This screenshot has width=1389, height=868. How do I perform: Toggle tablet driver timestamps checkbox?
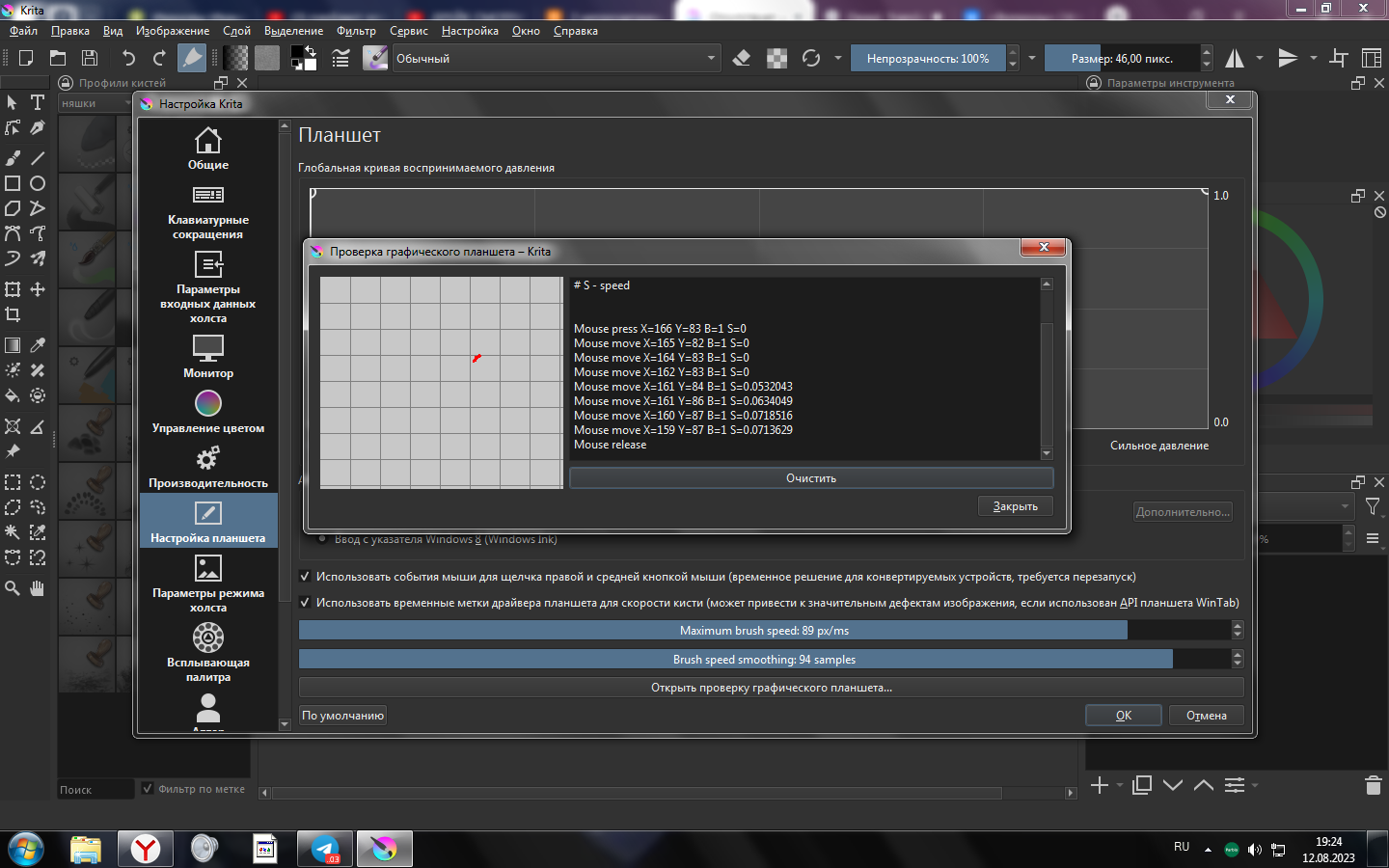tap(305, 603)
